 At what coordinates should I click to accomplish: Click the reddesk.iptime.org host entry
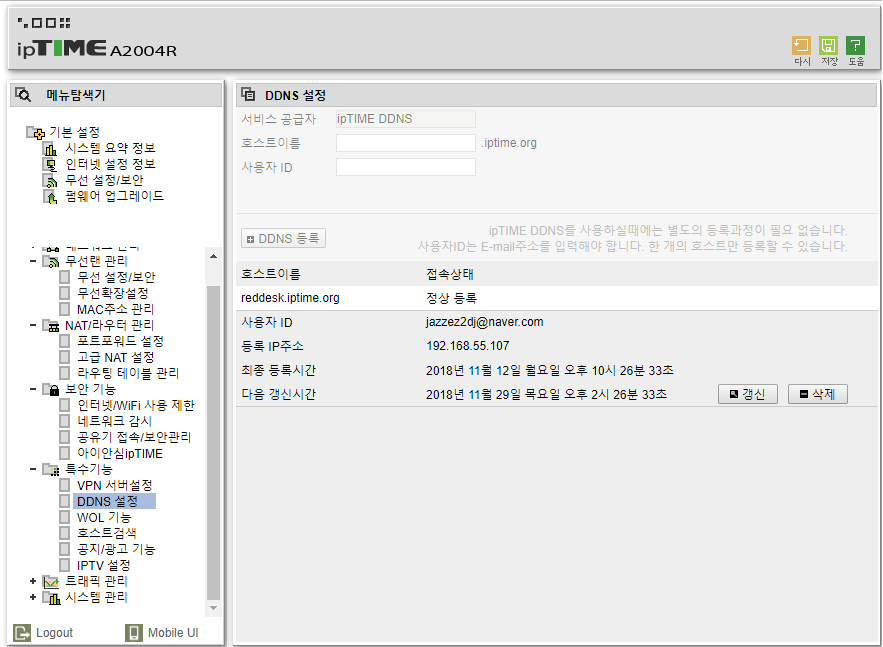290,298
